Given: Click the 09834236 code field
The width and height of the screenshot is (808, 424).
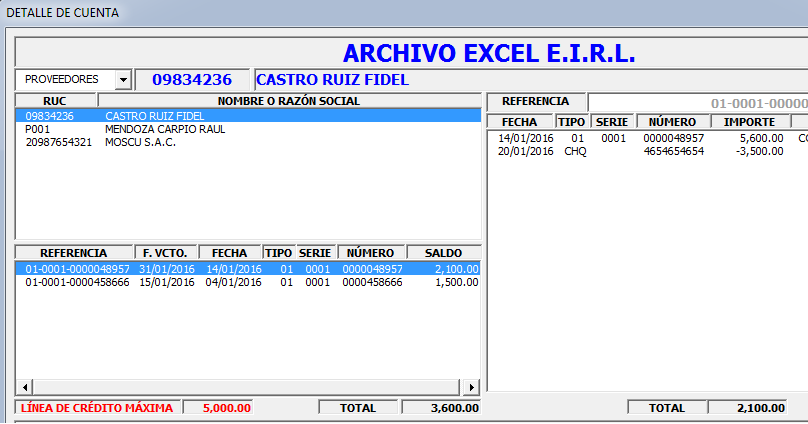Looking at the screenshot, I should 192,80.
